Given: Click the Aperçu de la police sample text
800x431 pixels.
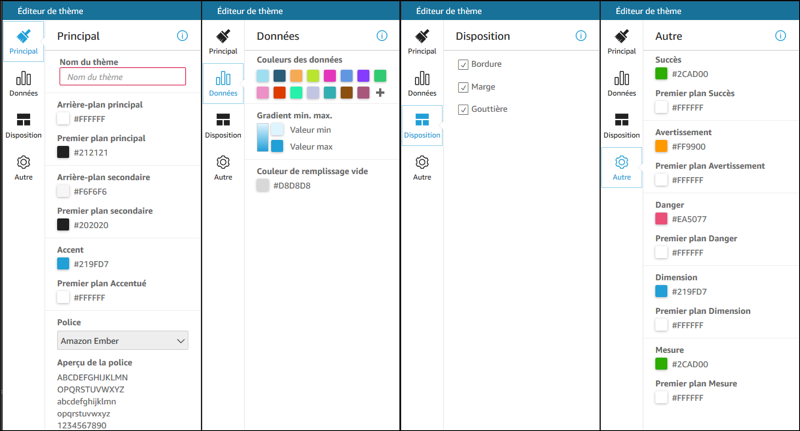Looking at the screenshot, I should point(92,401).
